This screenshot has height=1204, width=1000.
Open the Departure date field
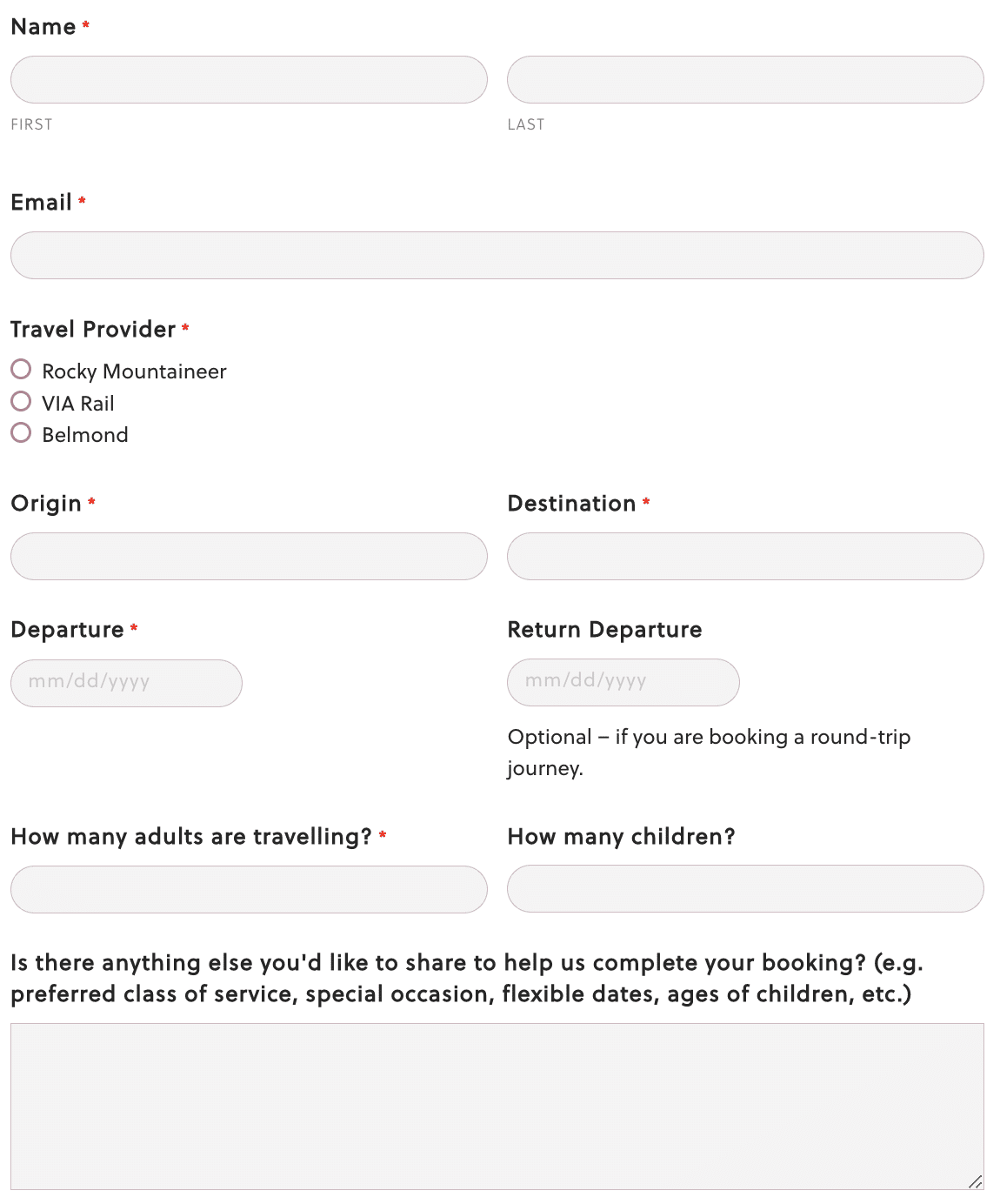point(126,683)
